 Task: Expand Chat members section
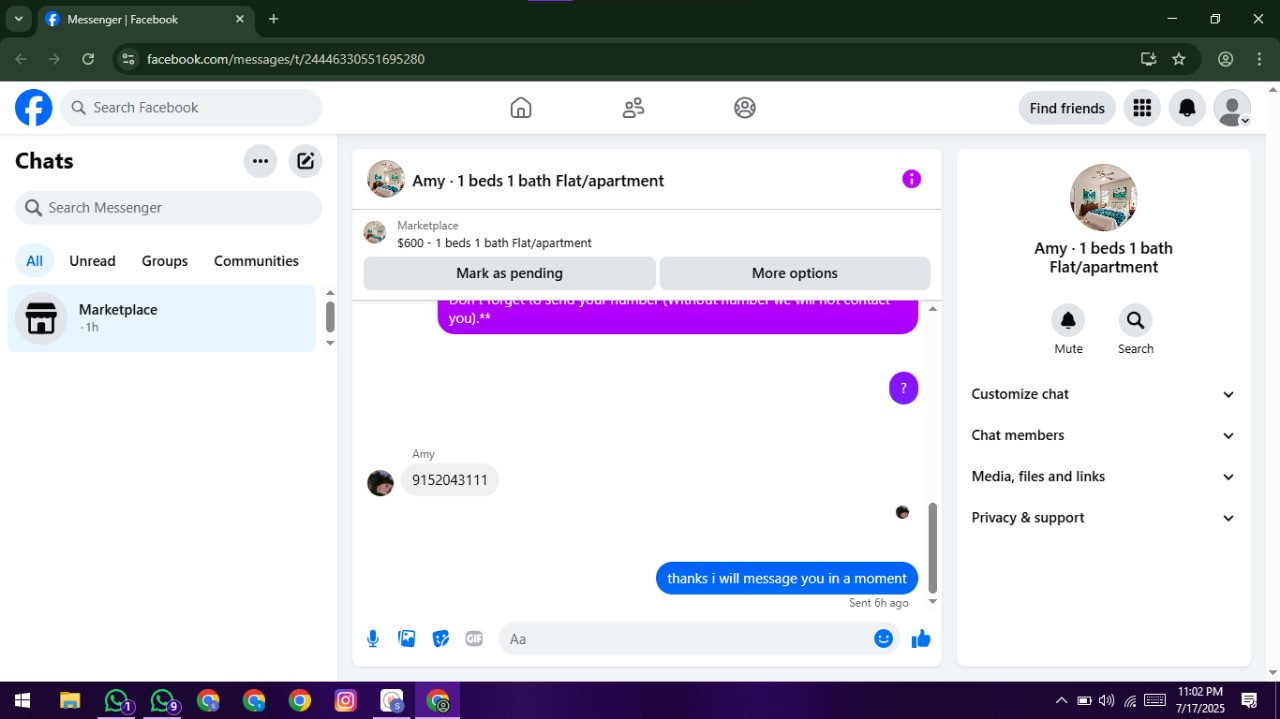point(1103,435)
